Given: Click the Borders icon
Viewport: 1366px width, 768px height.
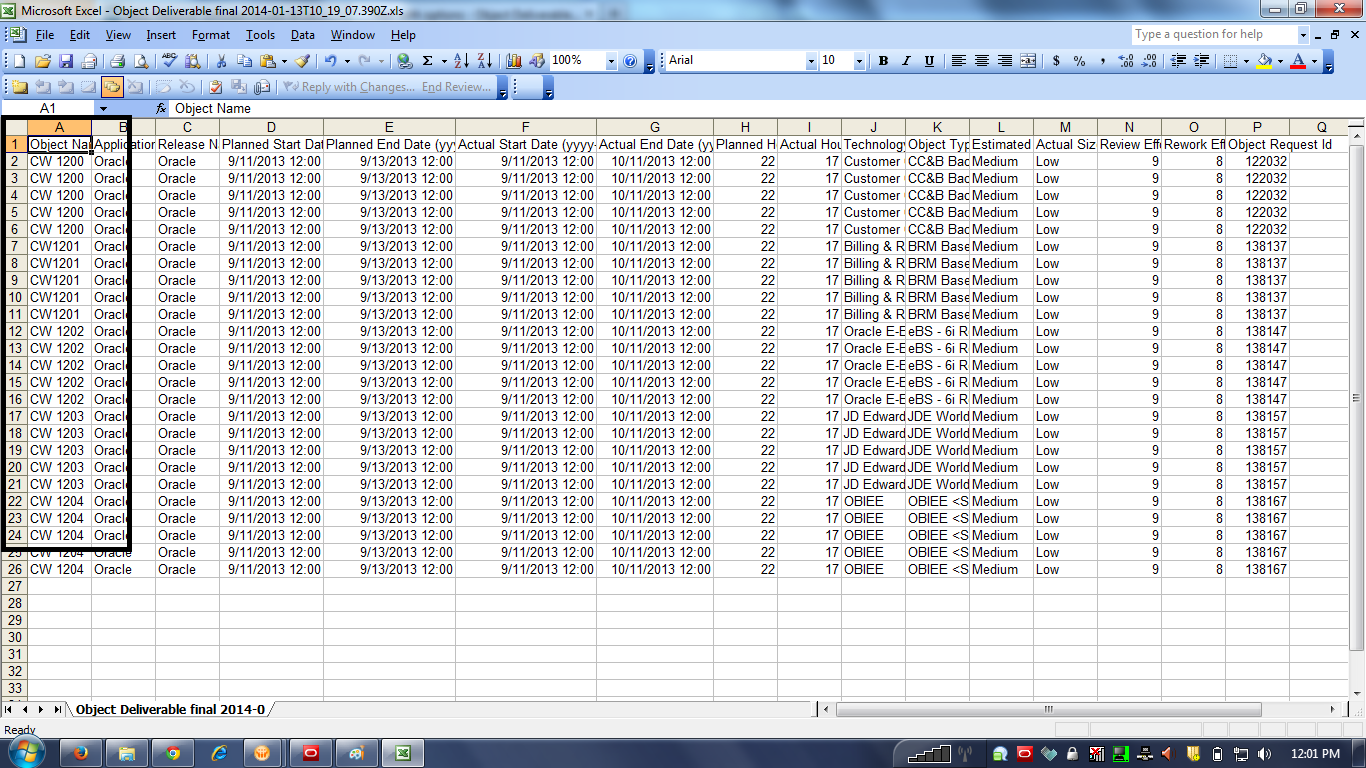Looking at the screenshot, I should click(x=1231, y=61).
